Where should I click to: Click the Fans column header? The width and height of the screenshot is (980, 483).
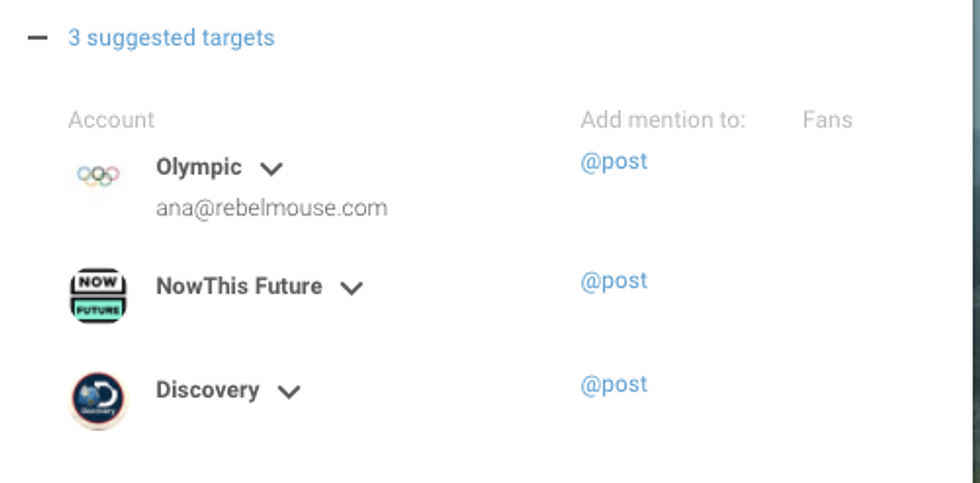[x=827, y=120]
